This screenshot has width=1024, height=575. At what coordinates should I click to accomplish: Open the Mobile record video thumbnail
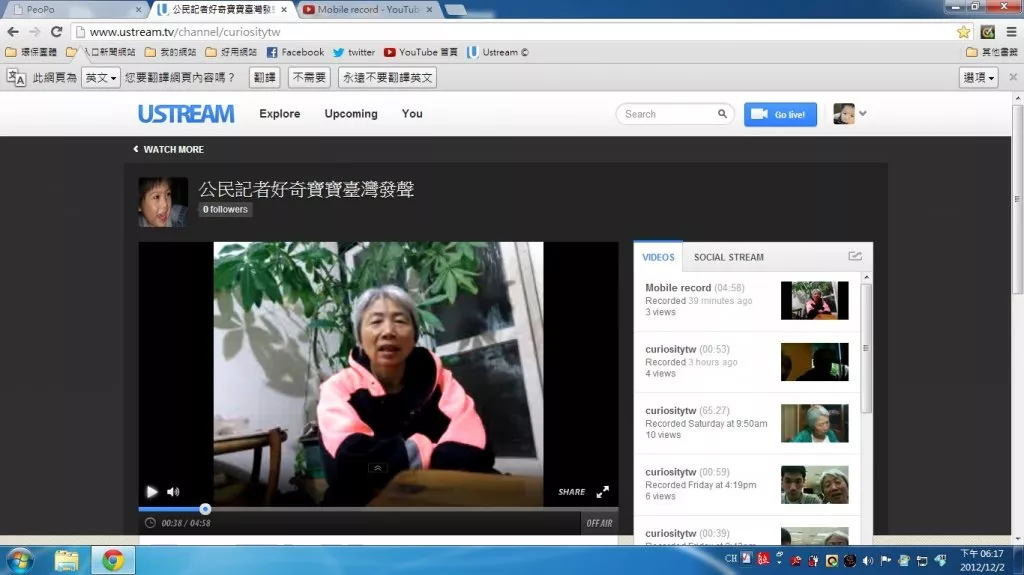coord(814,301)
